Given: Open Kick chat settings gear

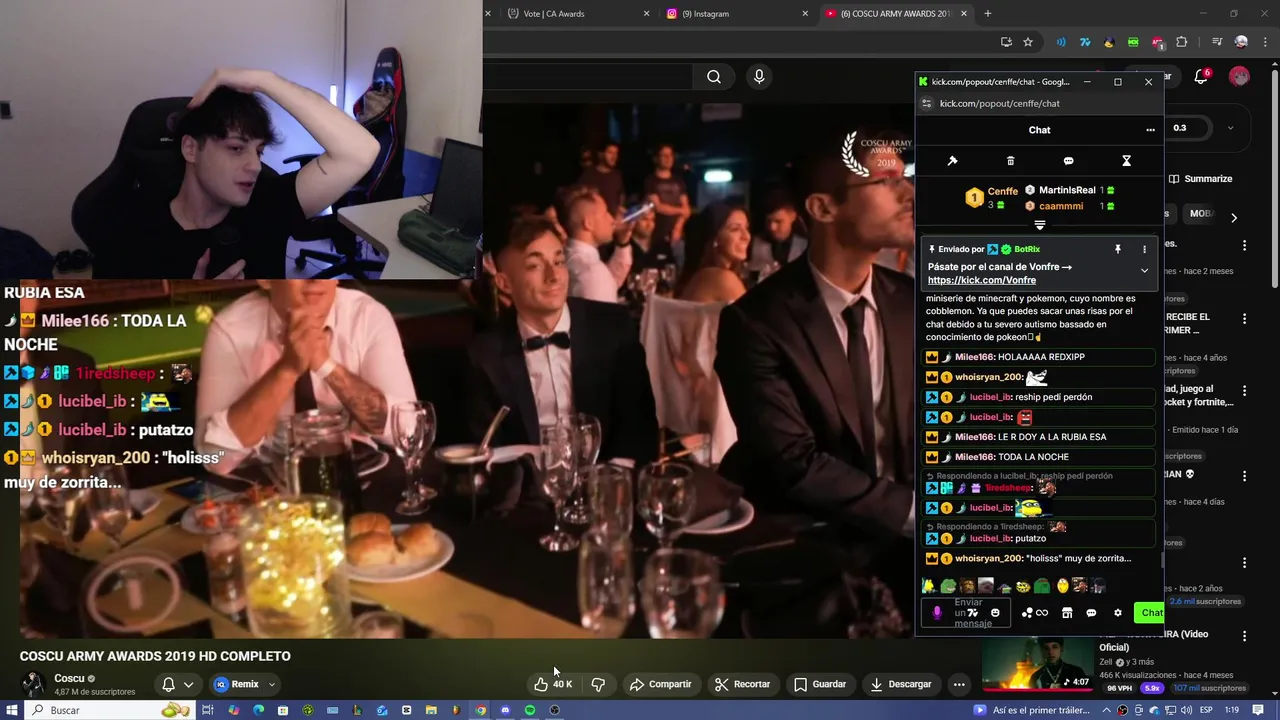Looking at the screenshot, I should [x=1117, y=613].
